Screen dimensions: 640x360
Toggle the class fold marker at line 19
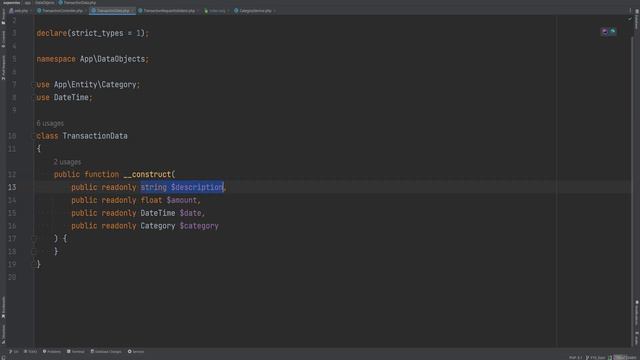(34, 264)
